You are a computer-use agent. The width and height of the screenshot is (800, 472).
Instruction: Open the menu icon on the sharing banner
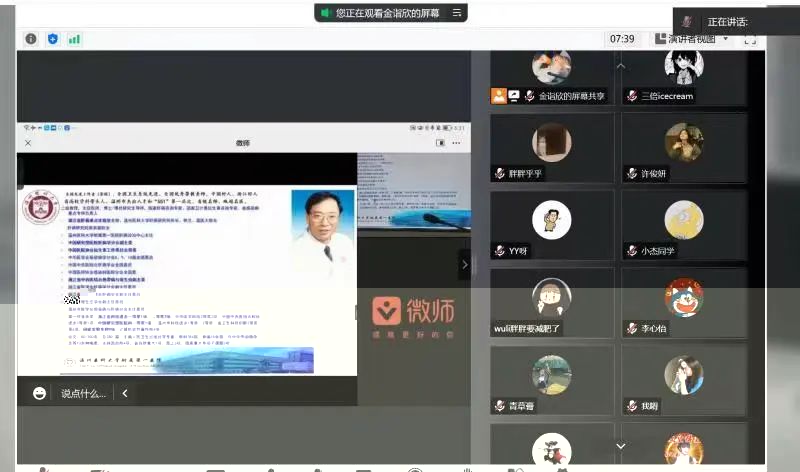pos(457,13)
